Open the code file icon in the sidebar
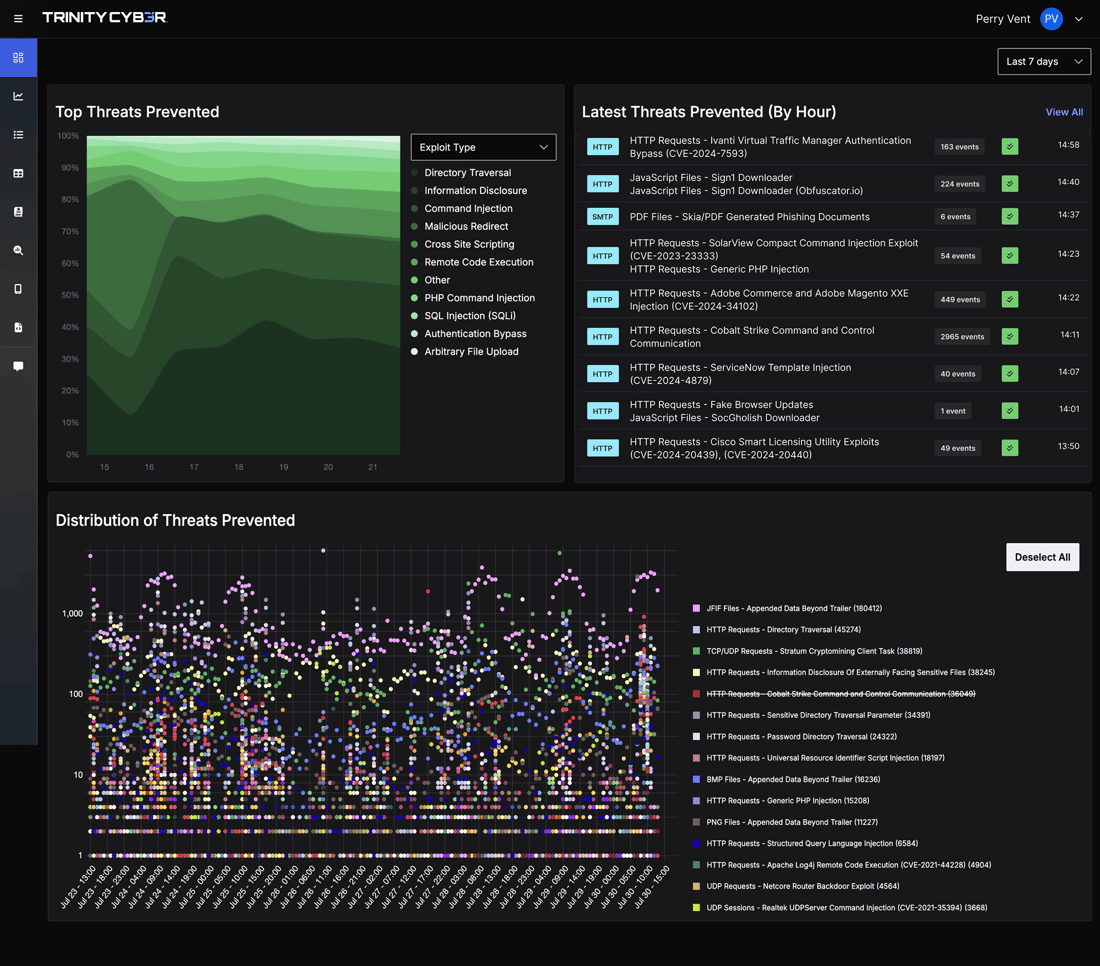The height and width of the screenshot is (966, 1100). (18, 328)
